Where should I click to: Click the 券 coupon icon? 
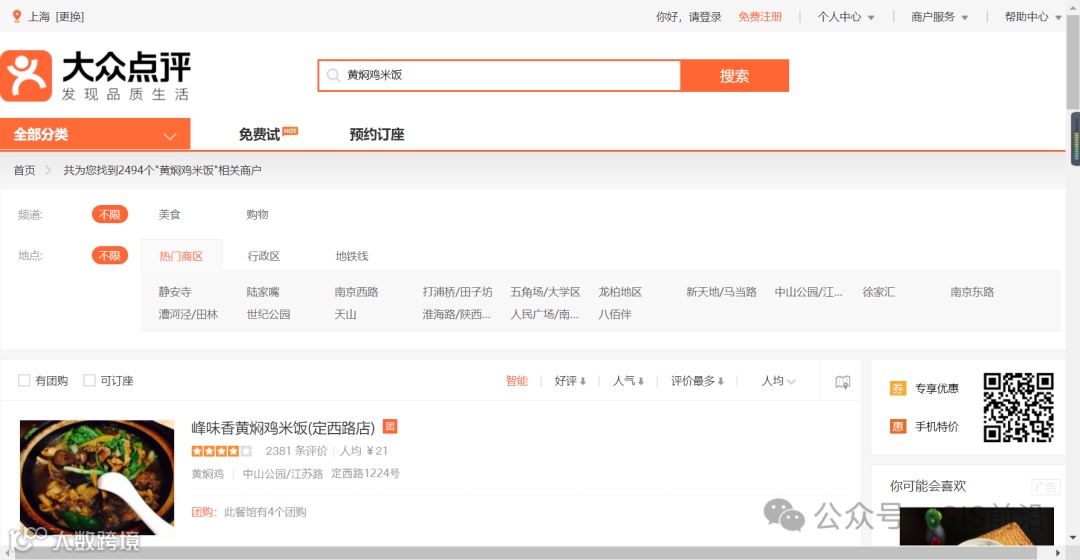[897, 388]
